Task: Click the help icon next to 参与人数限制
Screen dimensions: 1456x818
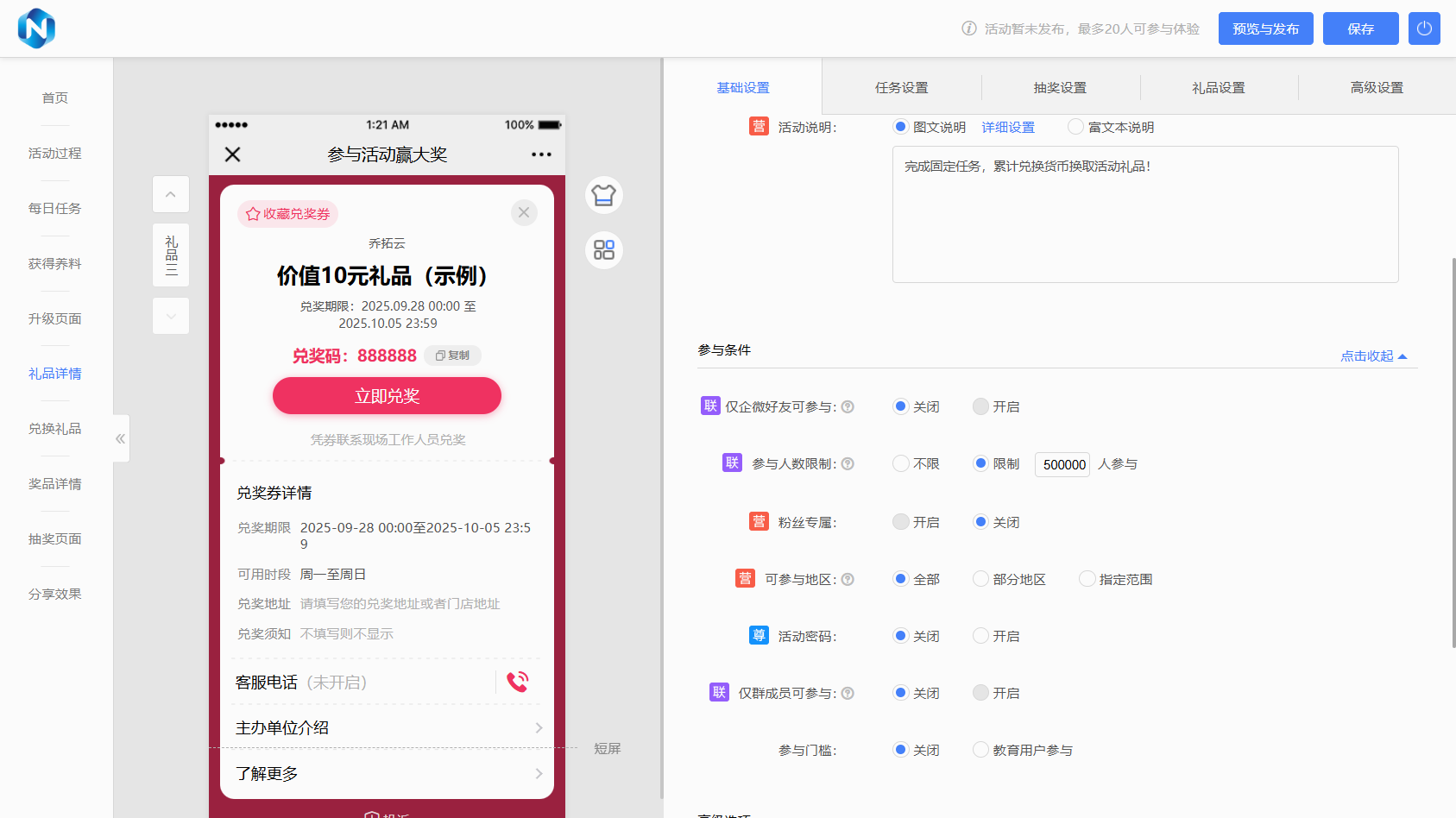Action: (x=848, y=464)
